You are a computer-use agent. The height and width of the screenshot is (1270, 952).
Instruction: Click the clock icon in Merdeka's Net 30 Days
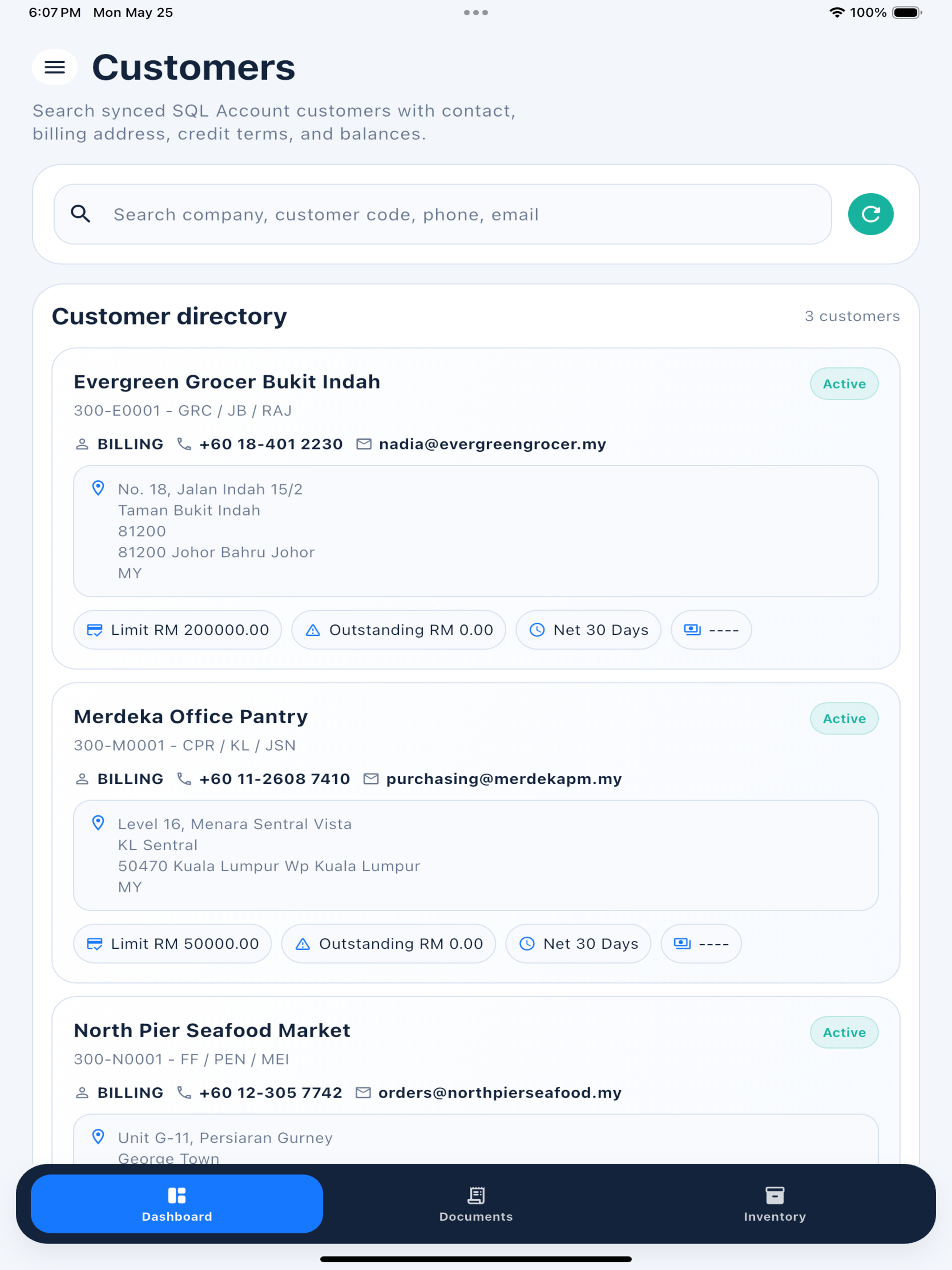(527, 944)
